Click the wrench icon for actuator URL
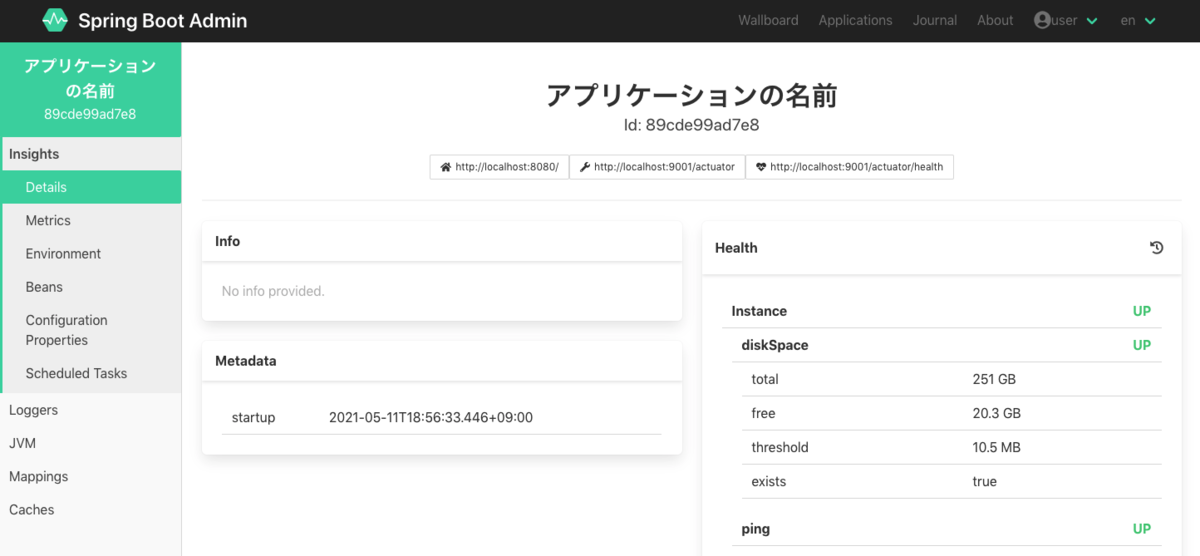The height and width of the screenshot is (556, 1200). pos(585,167)
